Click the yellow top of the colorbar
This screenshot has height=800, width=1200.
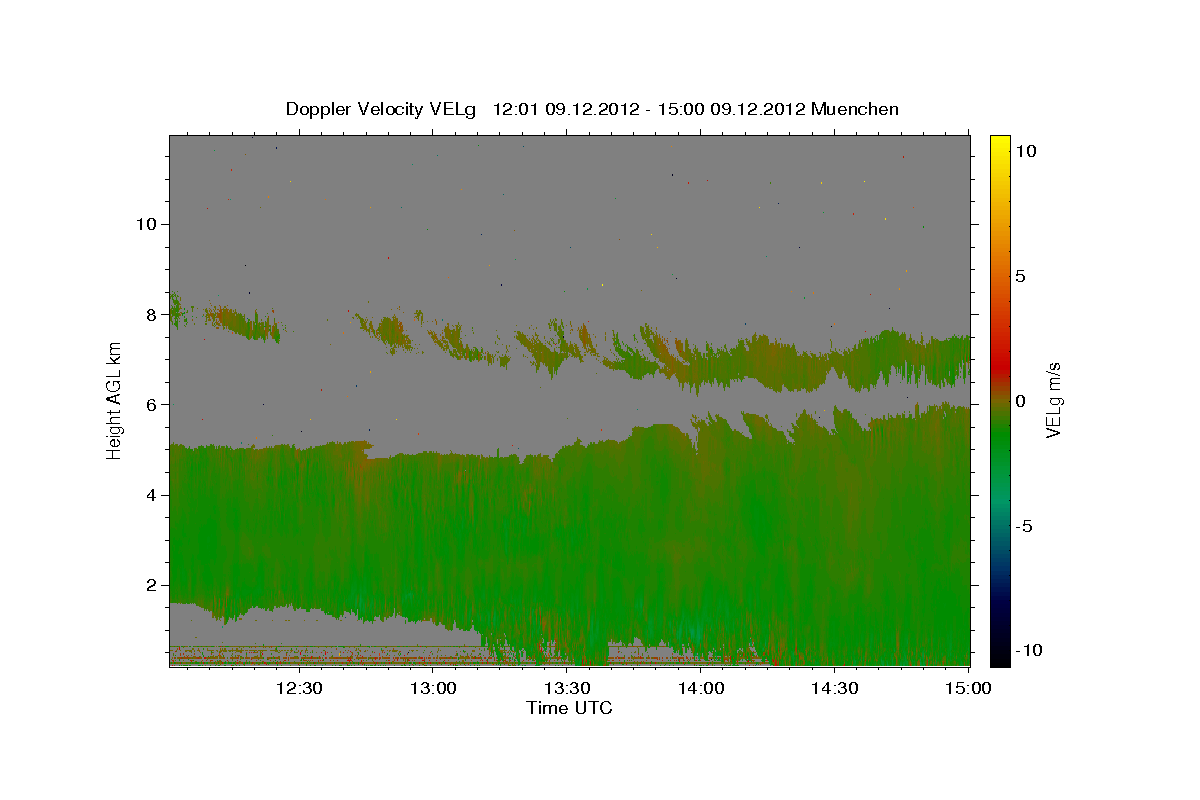pyautogui.click(x=999, y=143)
